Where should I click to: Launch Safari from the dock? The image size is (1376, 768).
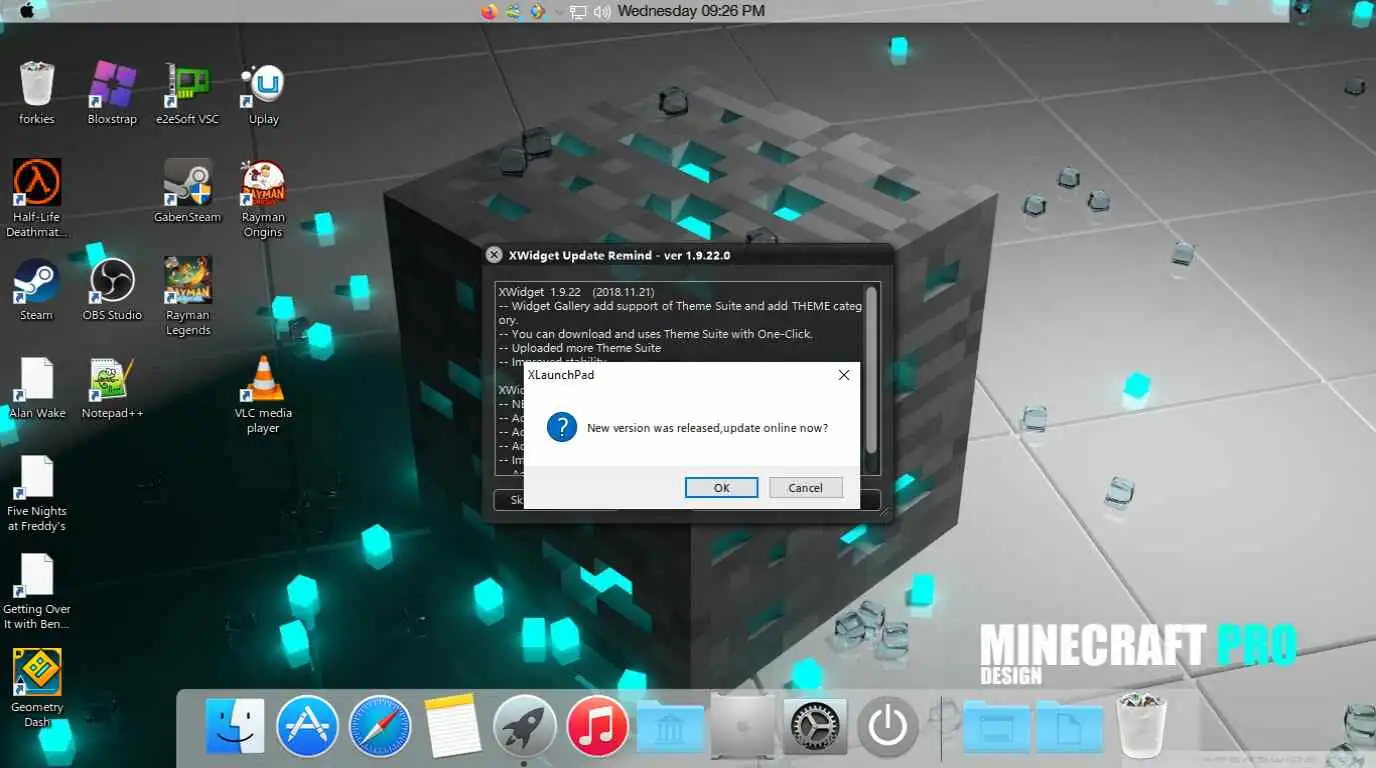click(x=380, y=726)
